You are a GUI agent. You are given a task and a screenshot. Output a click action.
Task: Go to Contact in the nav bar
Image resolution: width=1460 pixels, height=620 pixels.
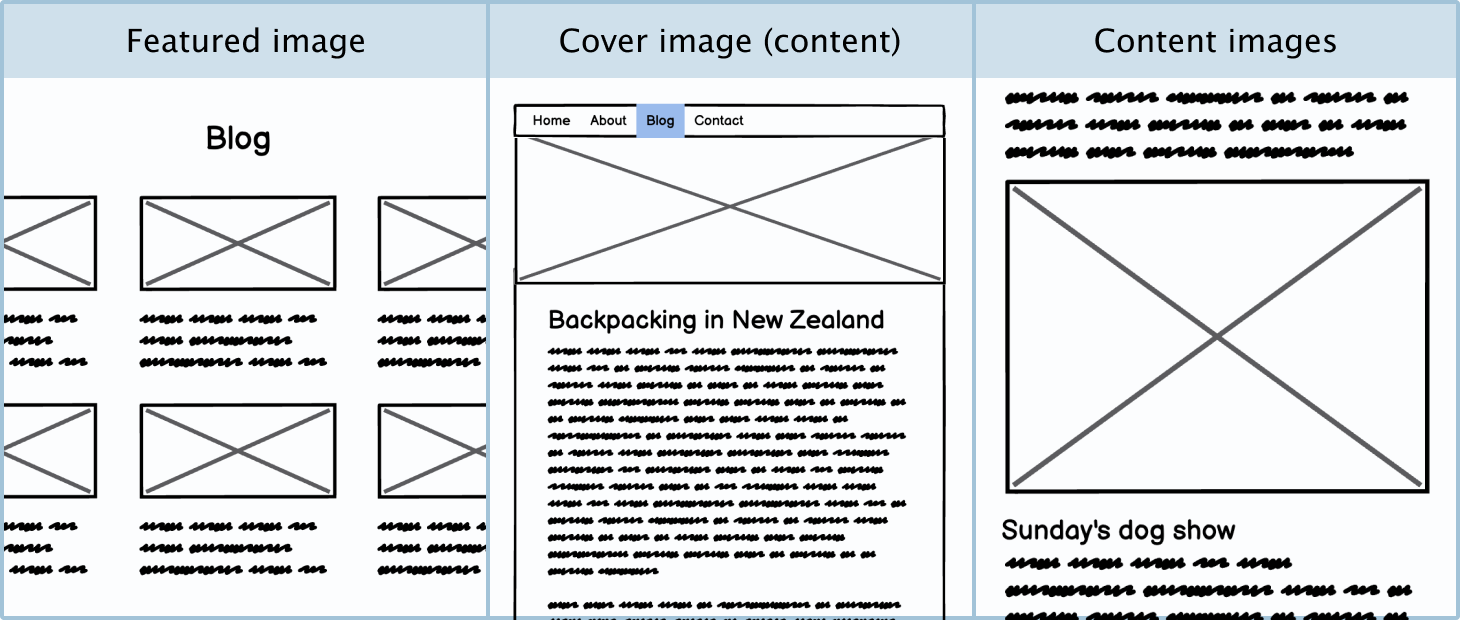[719, 121]
